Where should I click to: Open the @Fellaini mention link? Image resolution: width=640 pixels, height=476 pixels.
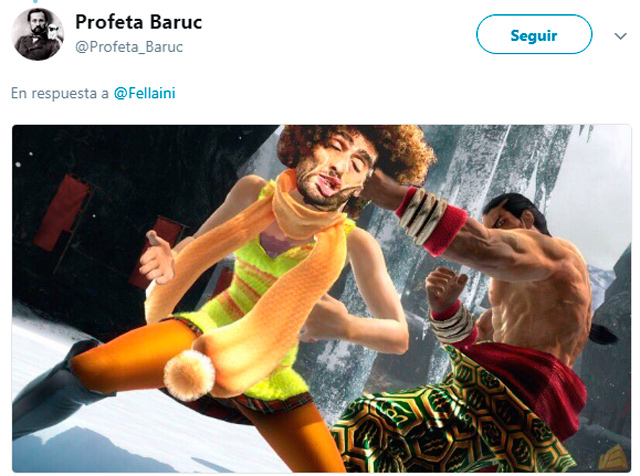tap(144, 93)
